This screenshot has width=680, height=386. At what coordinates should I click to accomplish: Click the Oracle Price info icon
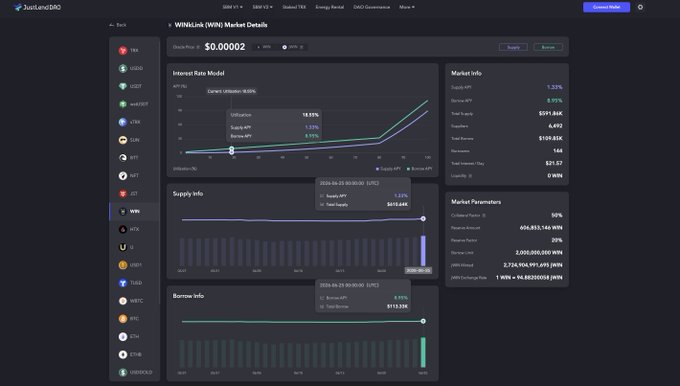[198, 47]
